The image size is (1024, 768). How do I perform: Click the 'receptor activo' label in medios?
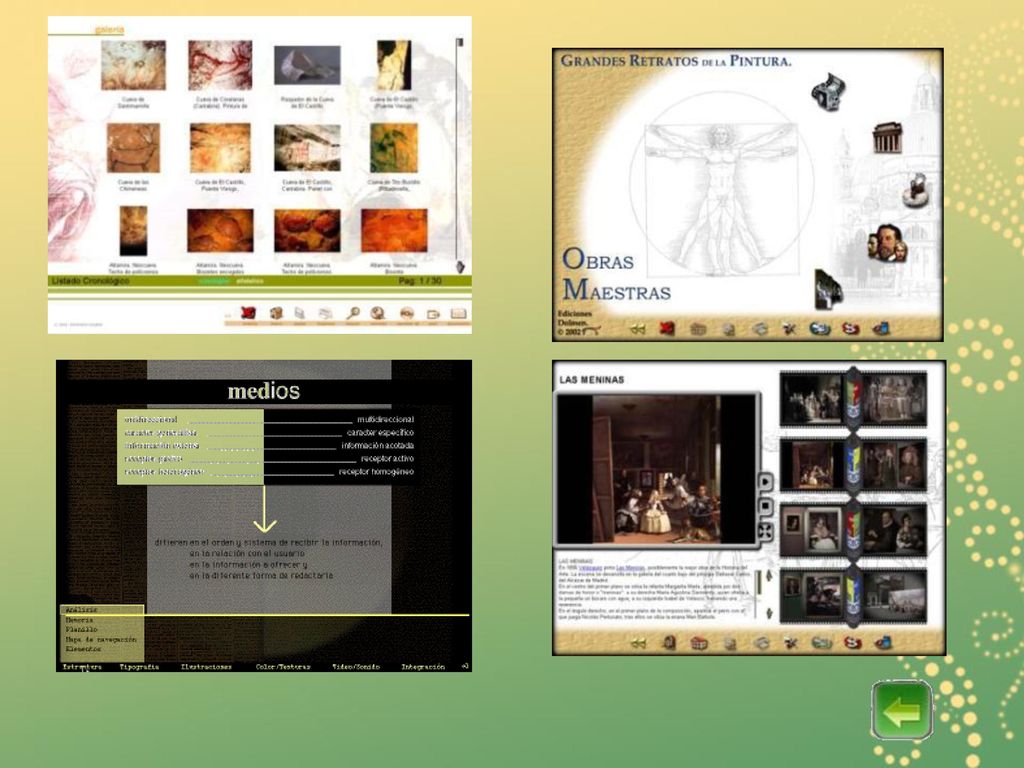(x=387, y=458)
